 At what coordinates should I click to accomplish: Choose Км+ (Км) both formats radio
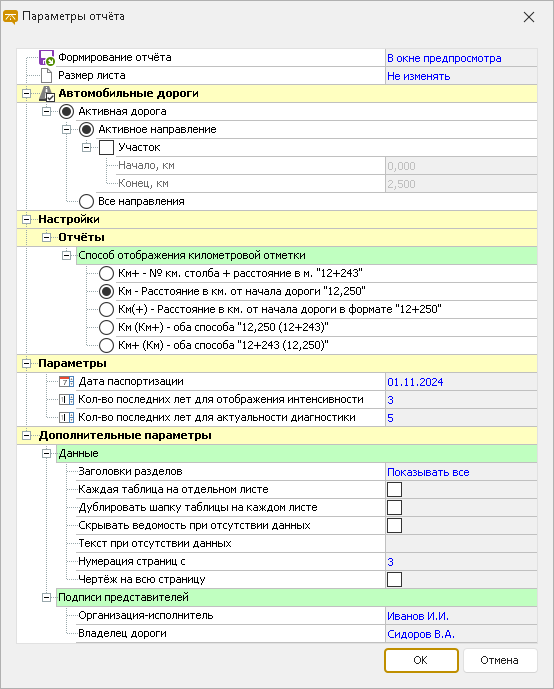tap(106, 345)
